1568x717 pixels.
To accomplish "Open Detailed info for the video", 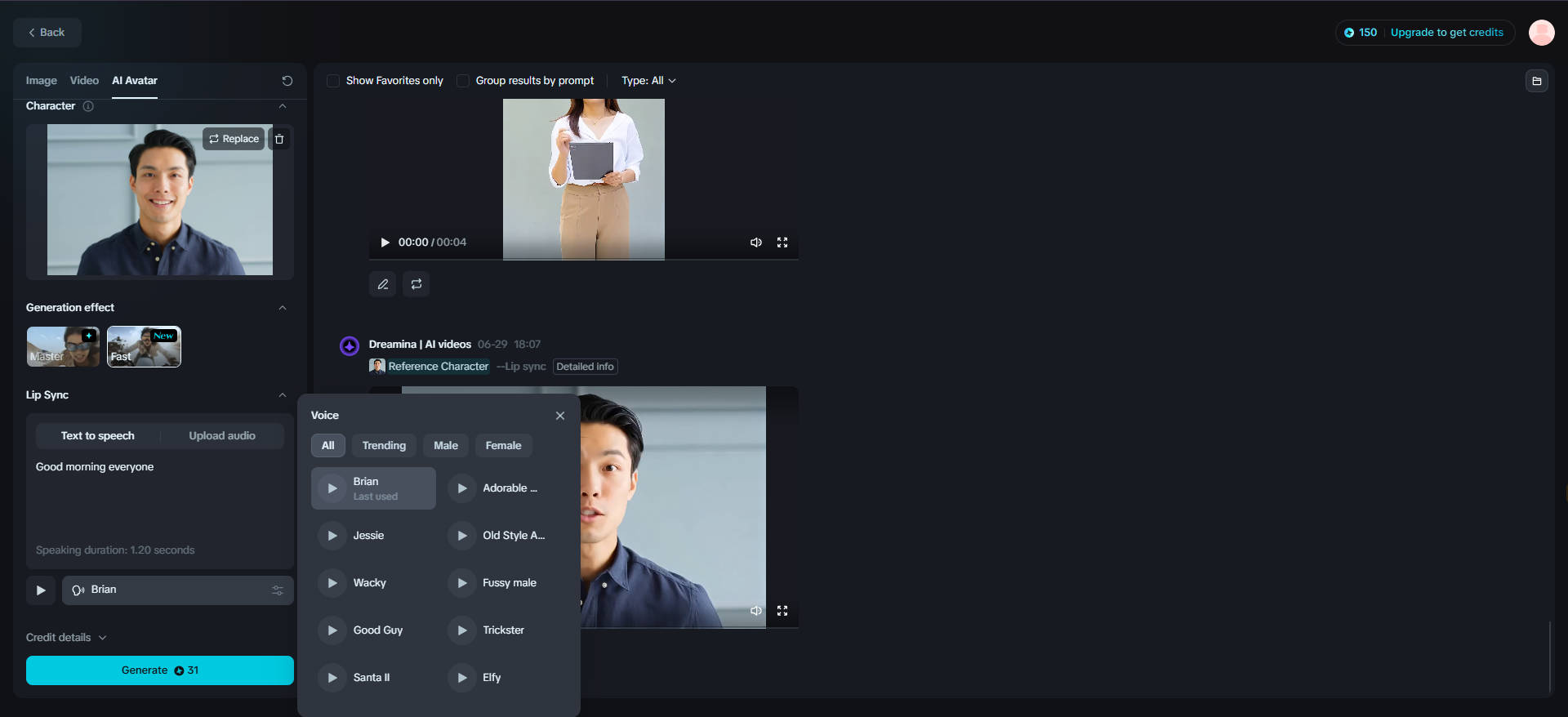I will (586, 367).
